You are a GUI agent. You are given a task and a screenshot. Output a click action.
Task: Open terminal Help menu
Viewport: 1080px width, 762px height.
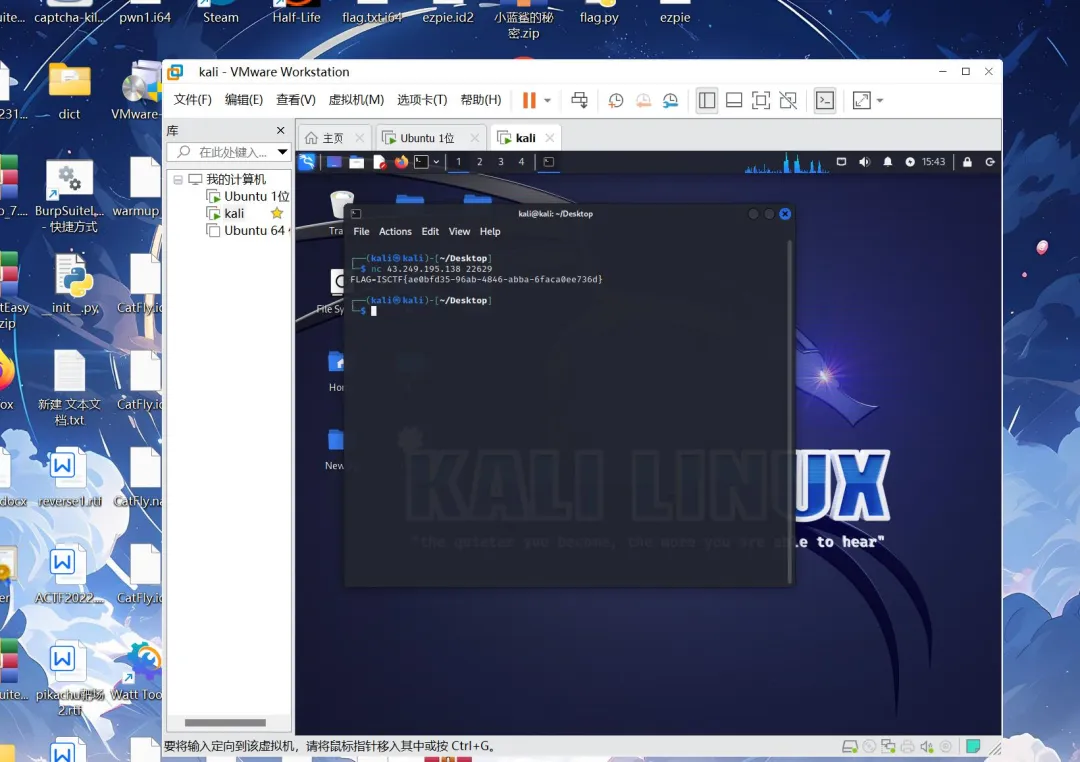[490, 231]
